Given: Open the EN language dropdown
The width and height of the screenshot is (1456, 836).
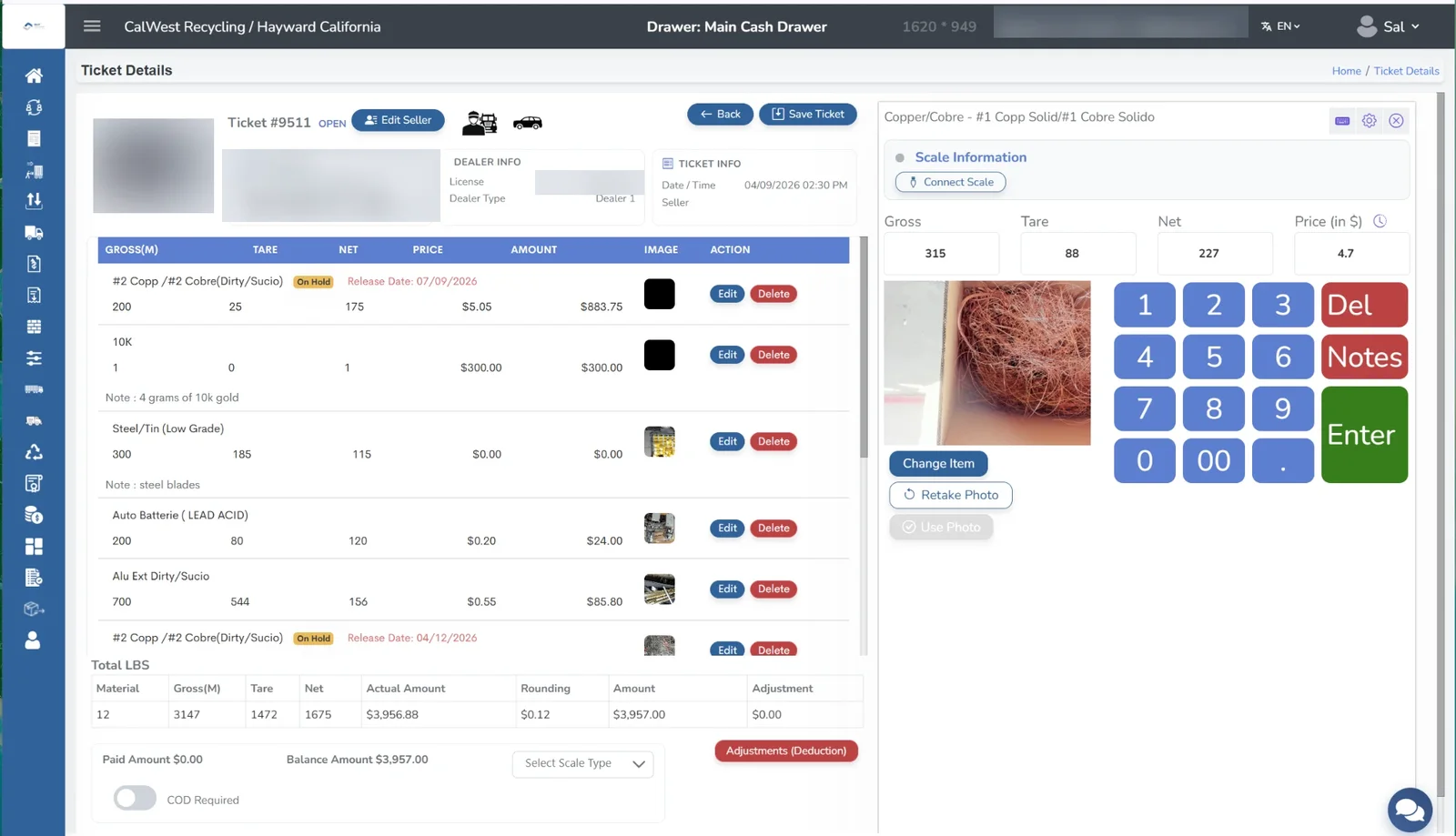Looking at the screenshot, I should click(1281, 26).
